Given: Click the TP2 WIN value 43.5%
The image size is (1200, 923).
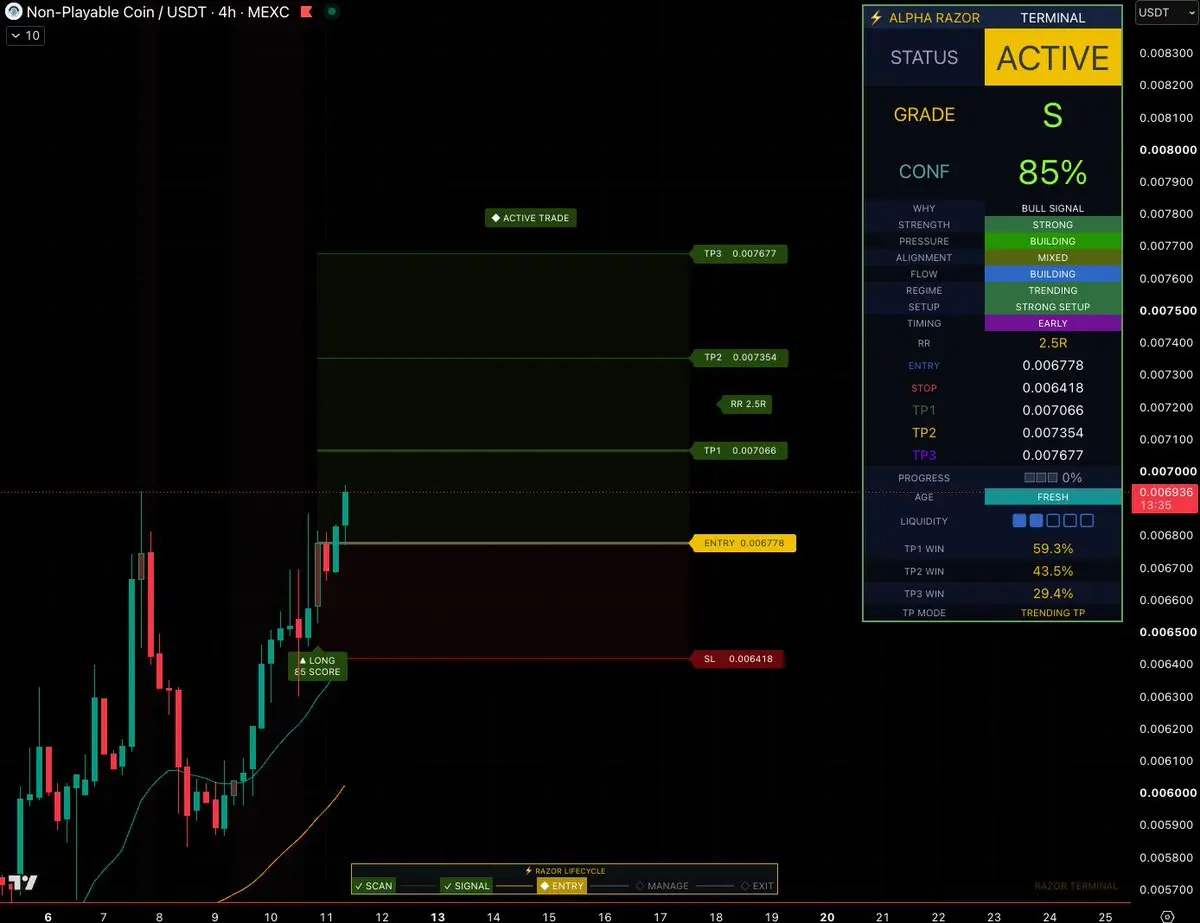Looking at the screenshot, I should point(1053,571).
